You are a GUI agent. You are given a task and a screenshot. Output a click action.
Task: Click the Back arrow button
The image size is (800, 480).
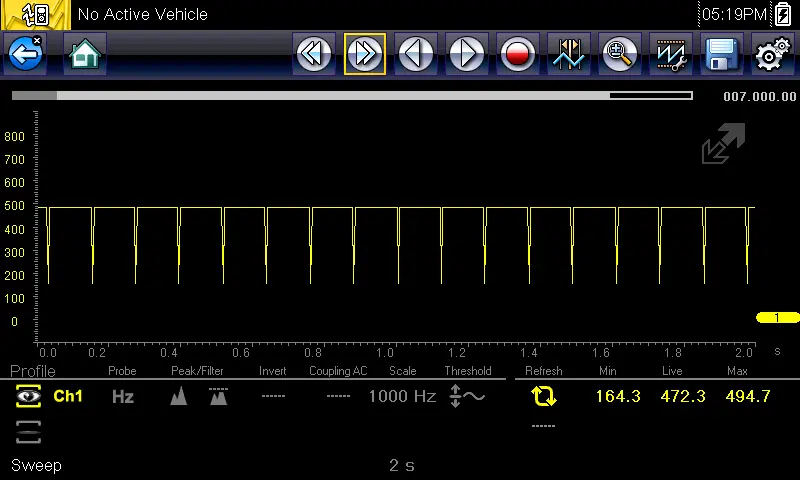pyautogui.click(x=25, y=54)
